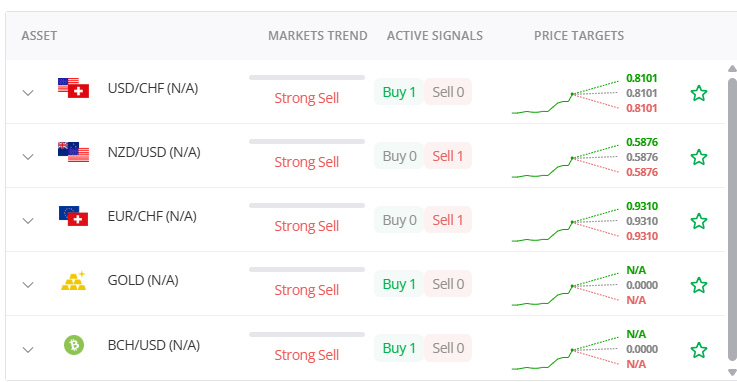The height and width of the screenshot is (382, 737).
Task: Open the BCH/USD row chevron
Action: point(28,350)
